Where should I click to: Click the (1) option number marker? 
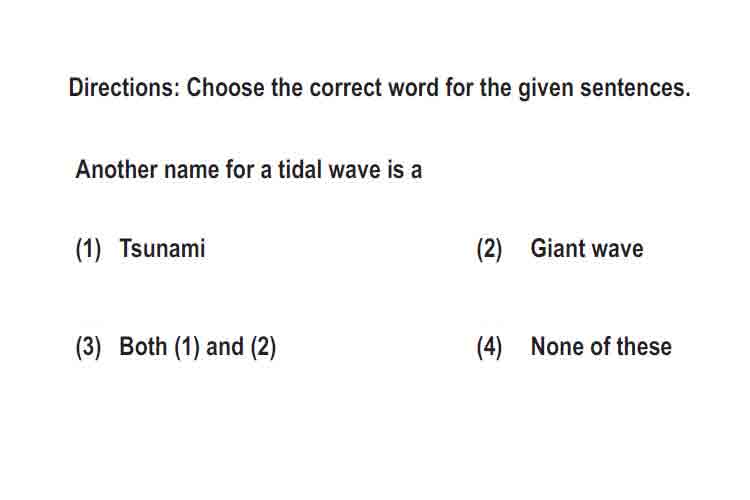tap(88, 249)
